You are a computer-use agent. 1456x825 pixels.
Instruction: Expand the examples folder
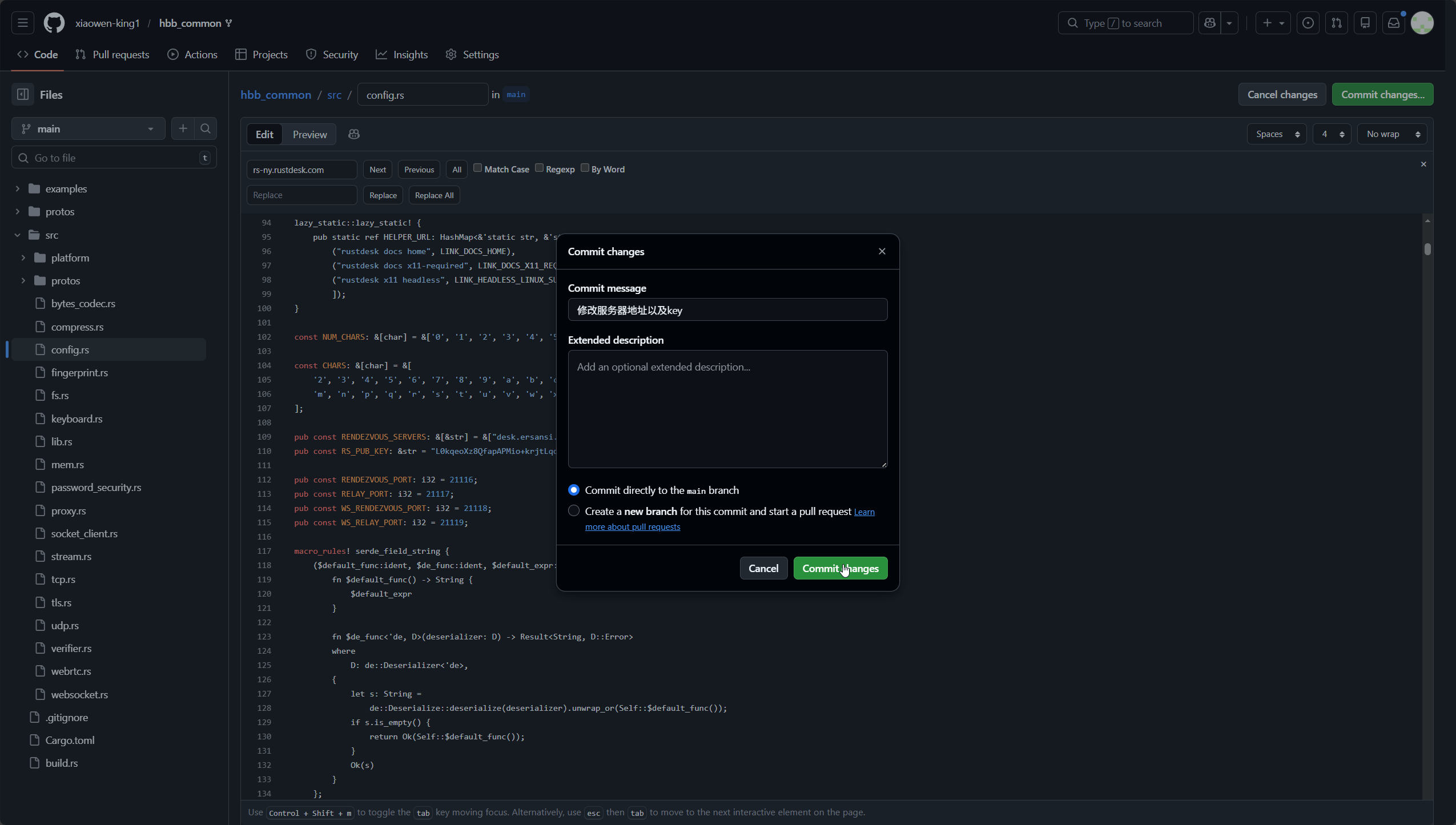pos(18,189)
